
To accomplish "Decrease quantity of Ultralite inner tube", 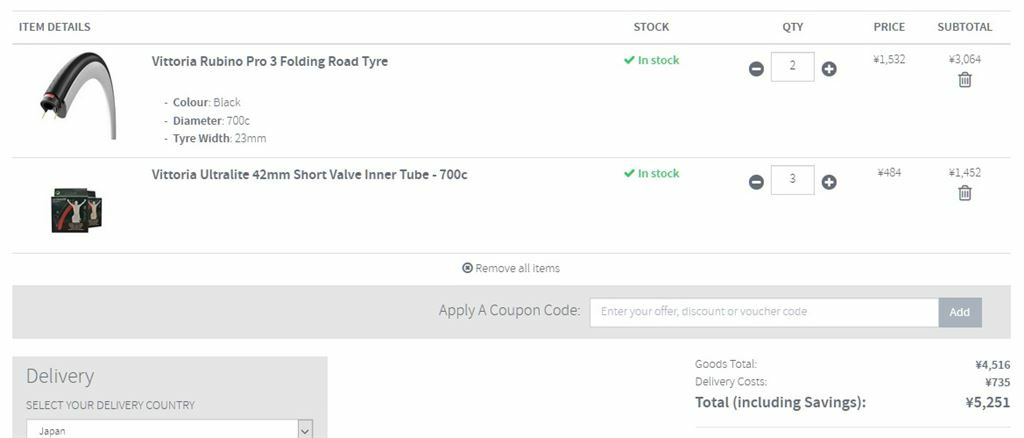I will tap(756, 182).
